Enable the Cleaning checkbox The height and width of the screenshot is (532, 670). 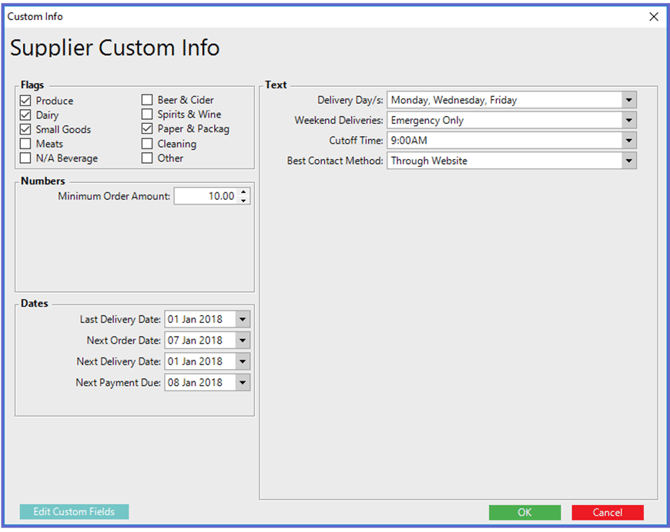coord(147,144)
